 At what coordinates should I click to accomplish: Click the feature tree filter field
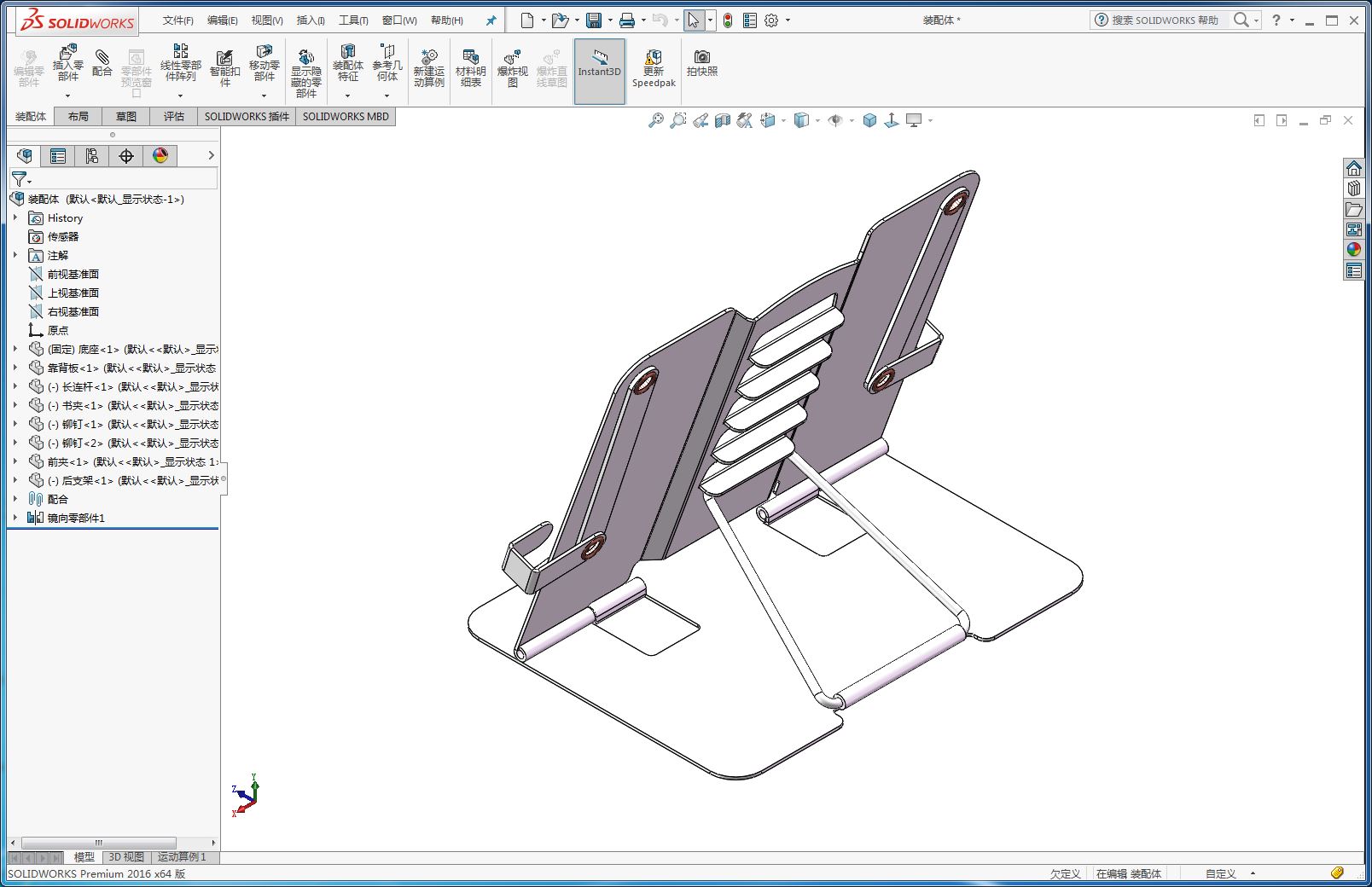click(113, 179)
